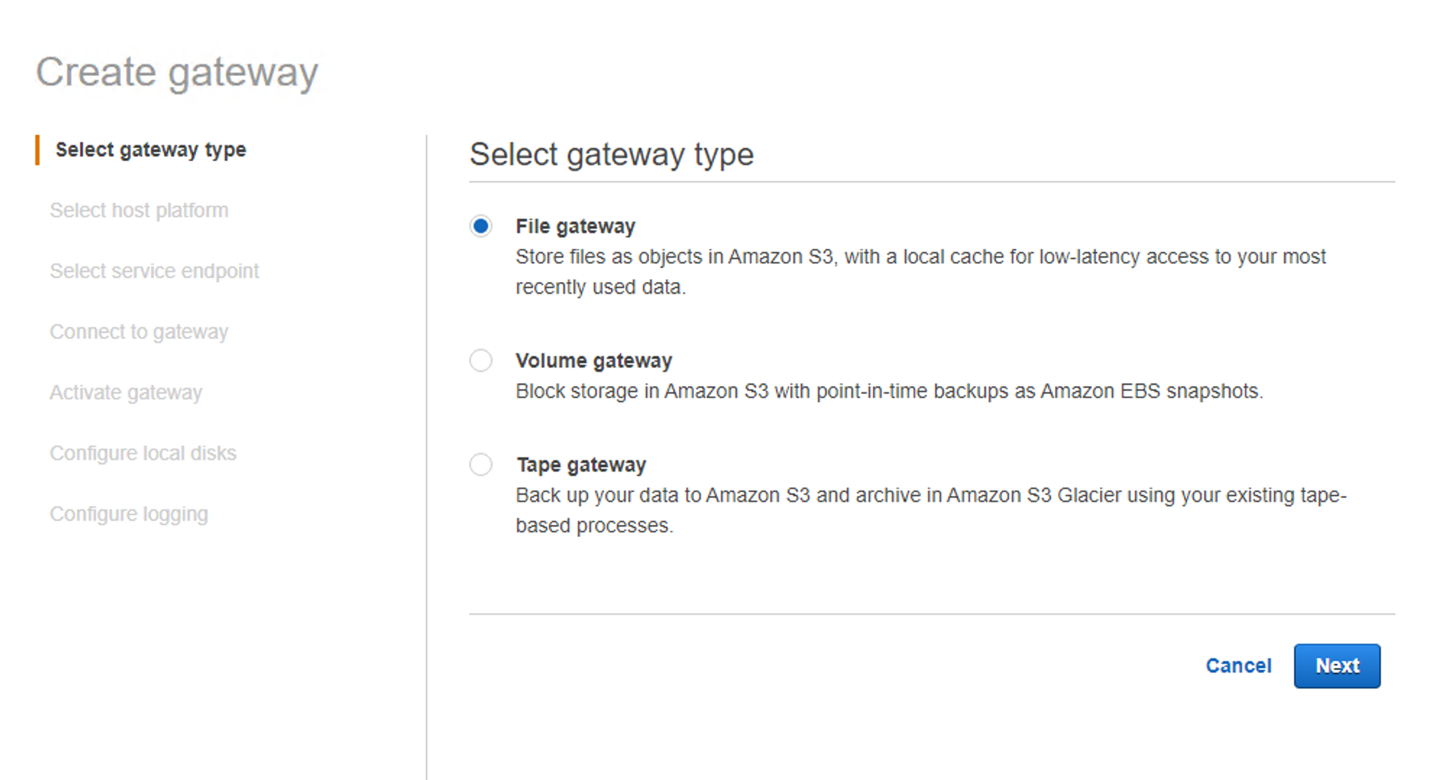Image resolution: width=1429 pixels, height=780 pixels.
Task: Navigate to Select service endpoint step
Action: tap(154, 271)
